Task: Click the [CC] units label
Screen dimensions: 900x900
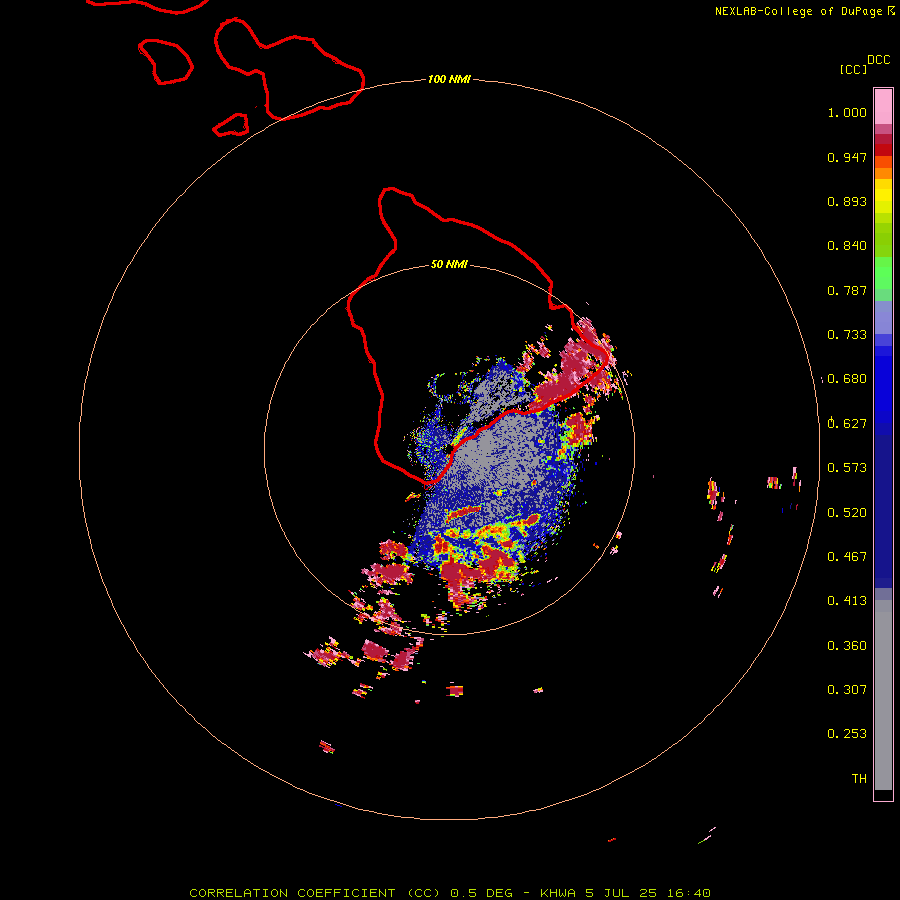Action: [853, 69]
